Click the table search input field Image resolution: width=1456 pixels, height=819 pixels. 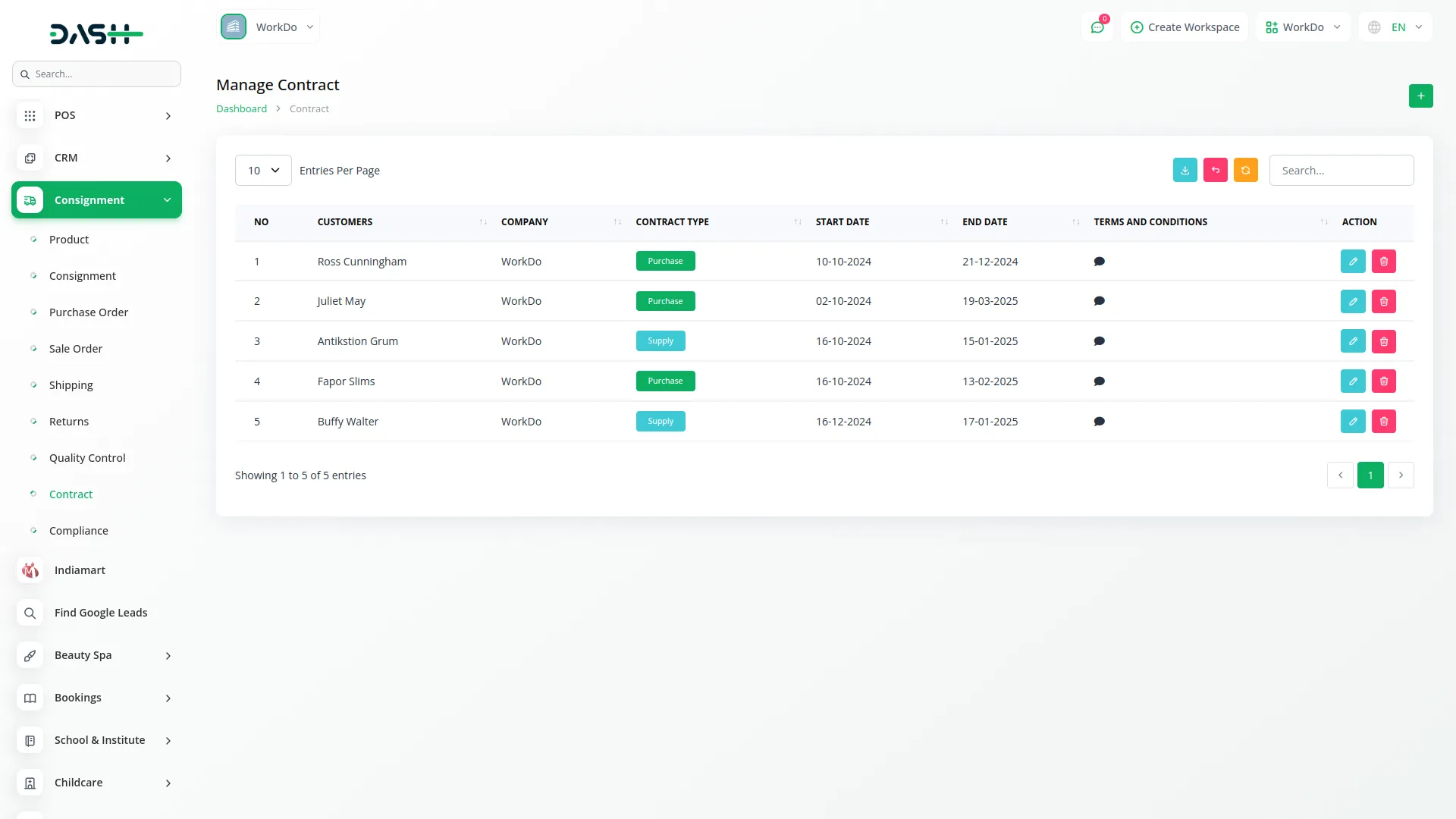tap(1341, 171)
